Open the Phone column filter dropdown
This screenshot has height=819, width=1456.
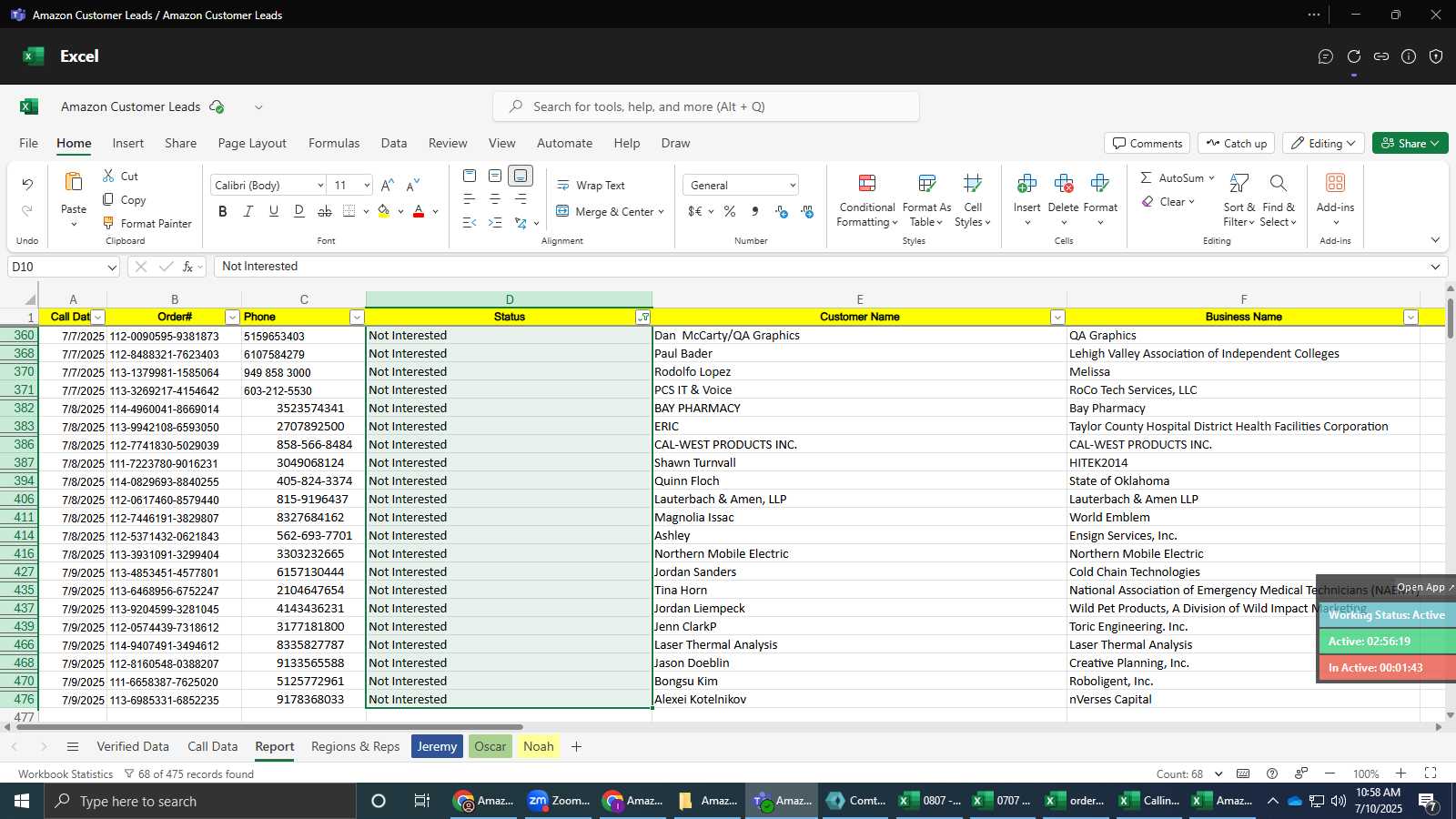(357, 317)
